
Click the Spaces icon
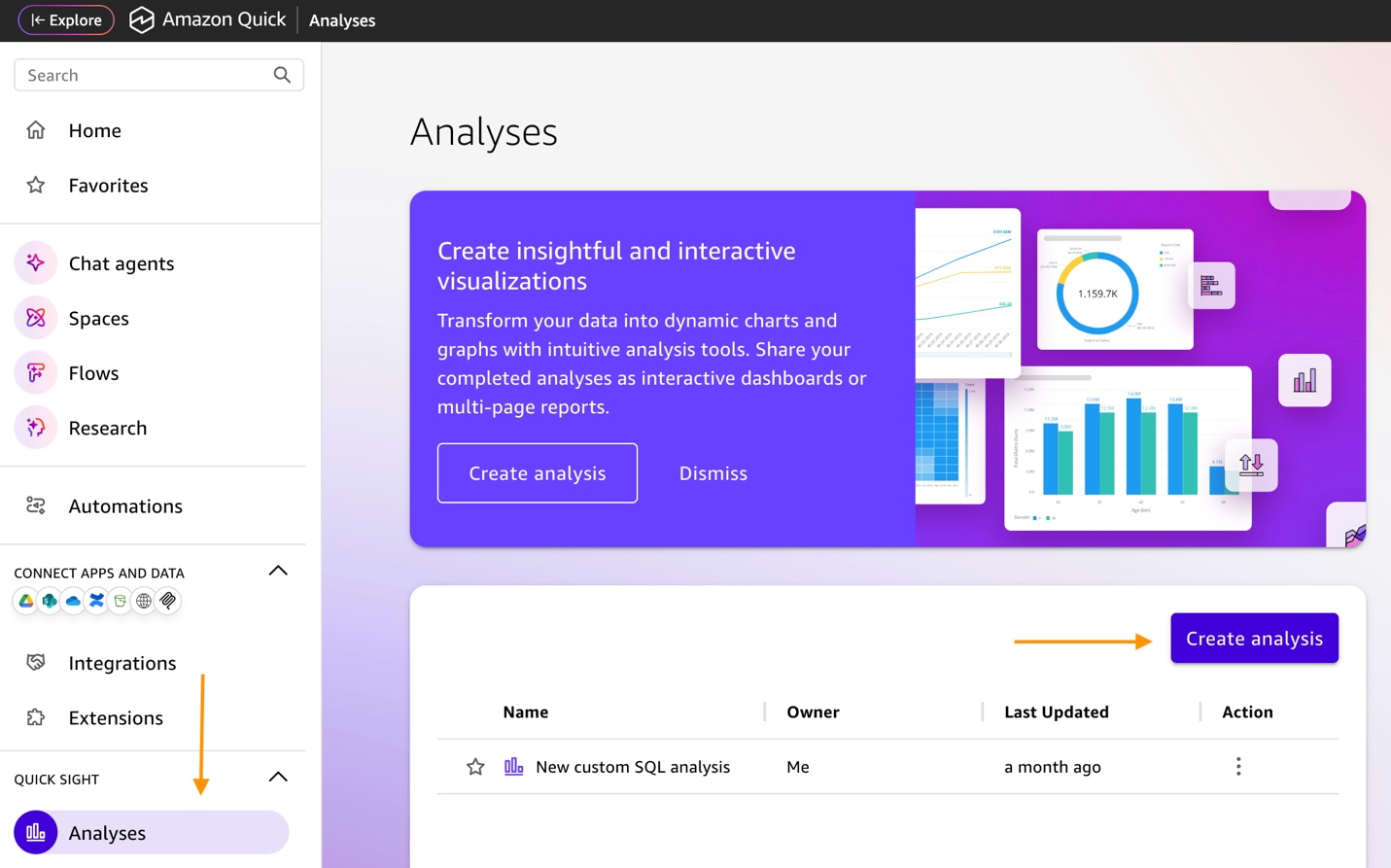(36, 318)
